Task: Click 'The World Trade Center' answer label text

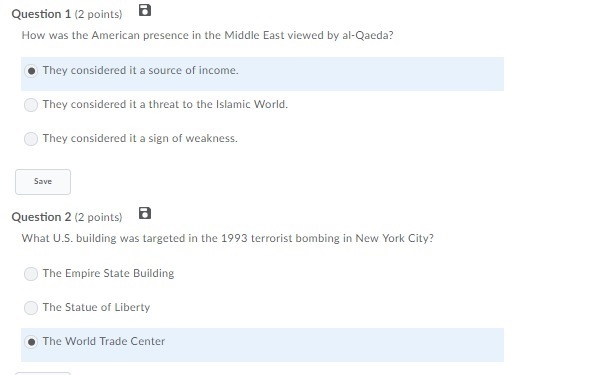Action: (104, 341)
